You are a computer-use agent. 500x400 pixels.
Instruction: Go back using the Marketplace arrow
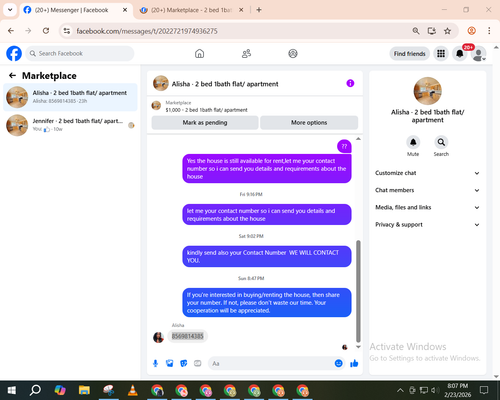pyautogui.click(x=12, y=76)
